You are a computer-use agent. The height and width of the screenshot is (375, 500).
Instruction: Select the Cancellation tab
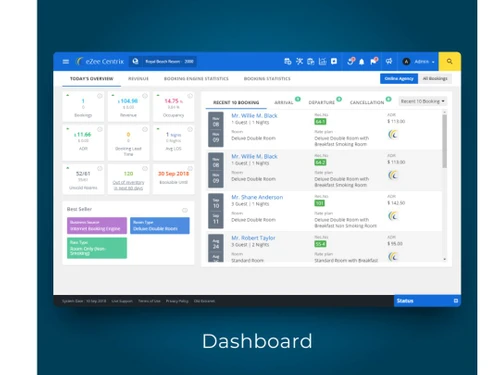pos(367,102)
